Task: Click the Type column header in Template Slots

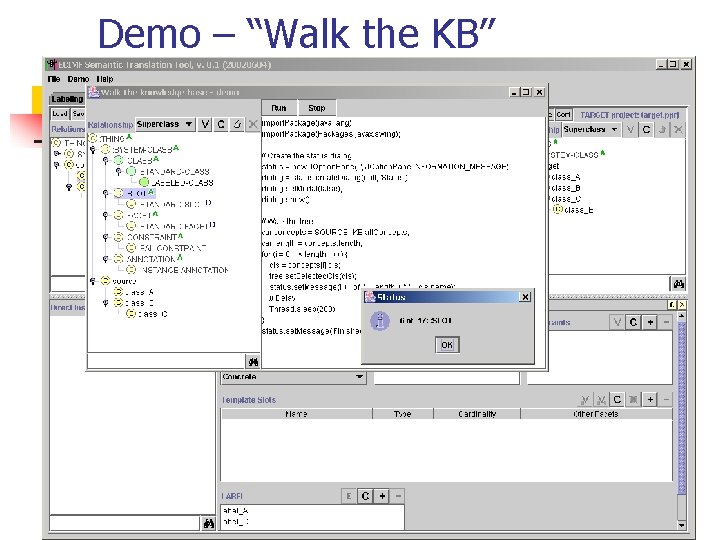Action: tap(403, 414)
